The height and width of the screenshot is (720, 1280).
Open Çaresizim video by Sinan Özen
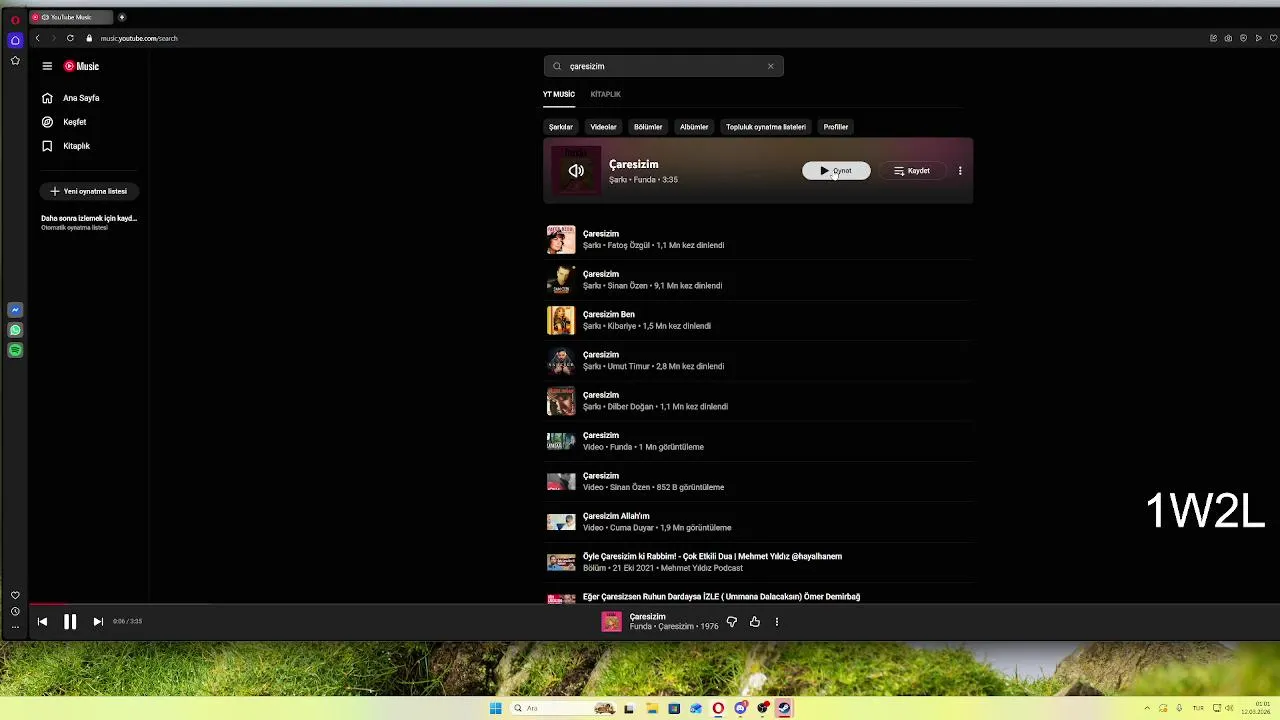pos(758,481)
